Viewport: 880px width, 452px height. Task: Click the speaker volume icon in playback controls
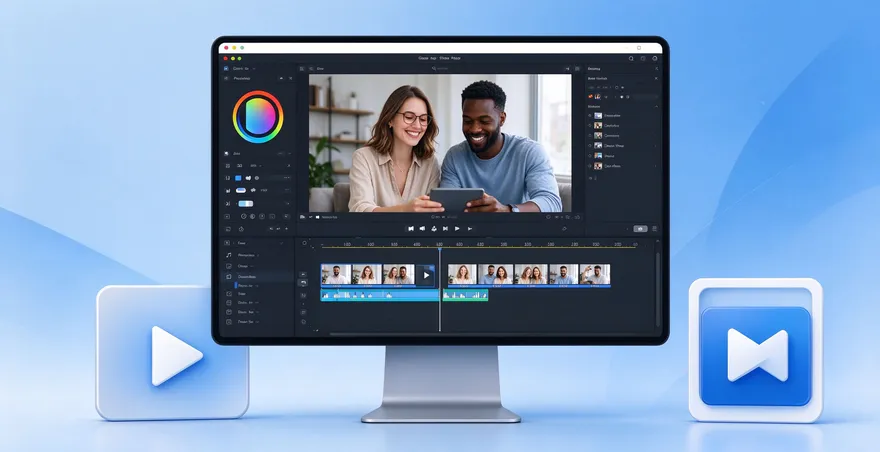coord(422,229)
